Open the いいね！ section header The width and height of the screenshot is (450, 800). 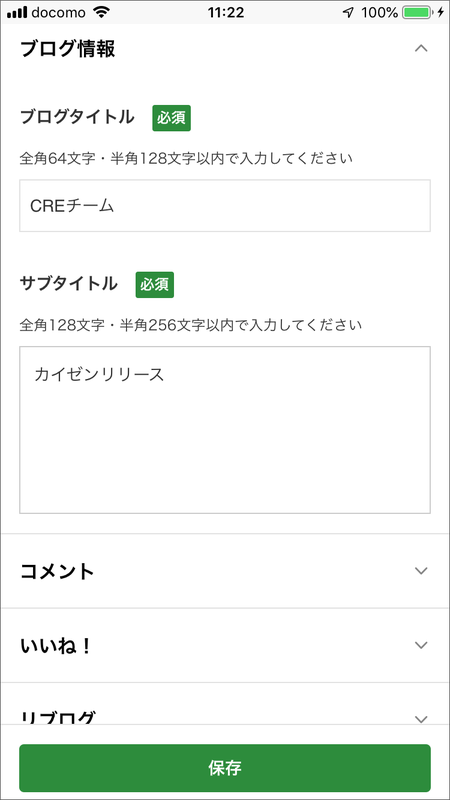[x=225, y=645]
